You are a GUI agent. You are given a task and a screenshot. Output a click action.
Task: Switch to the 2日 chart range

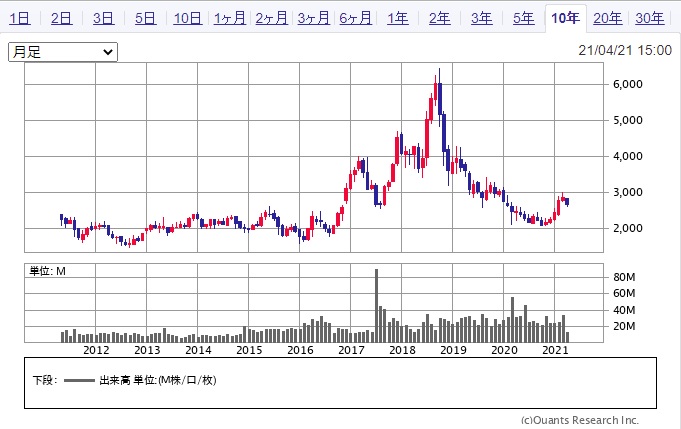pyautogui.click(x=62, y=19)
